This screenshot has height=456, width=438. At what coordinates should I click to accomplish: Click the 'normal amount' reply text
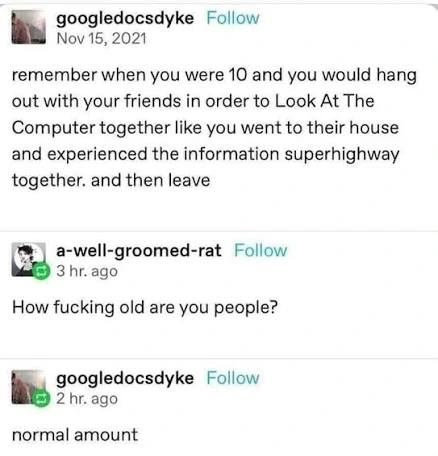(75, 435)
